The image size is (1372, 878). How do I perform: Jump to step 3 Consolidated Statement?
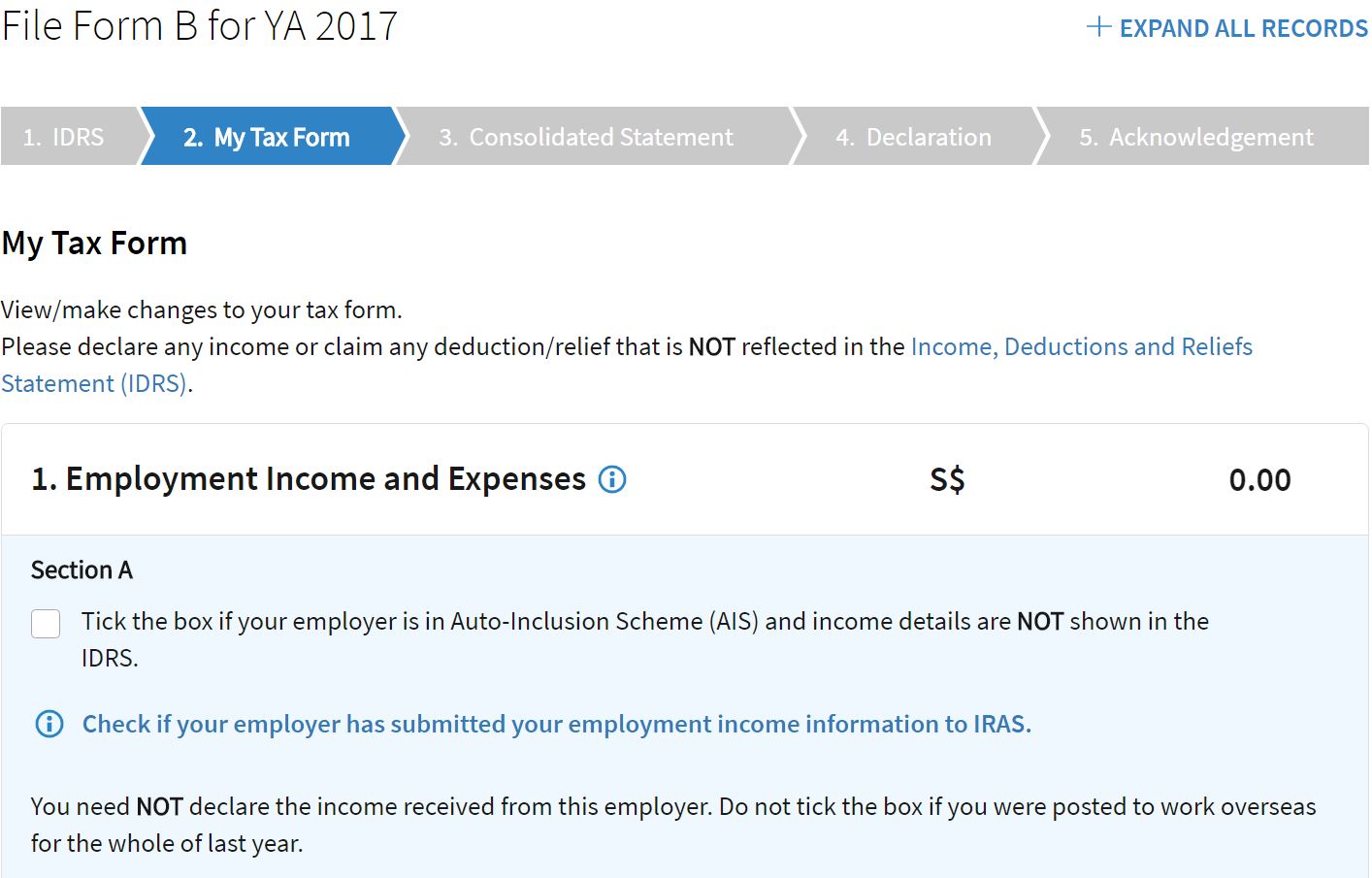[586, 137]
